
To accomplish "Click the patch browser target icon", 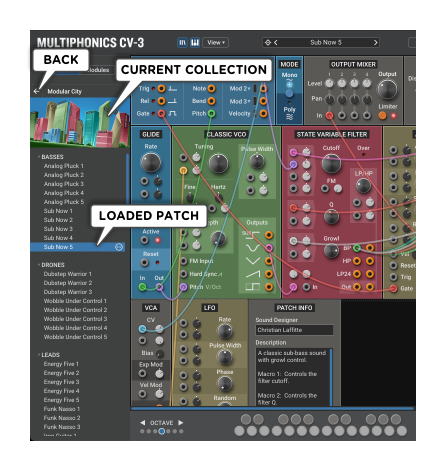I will 268,42.
